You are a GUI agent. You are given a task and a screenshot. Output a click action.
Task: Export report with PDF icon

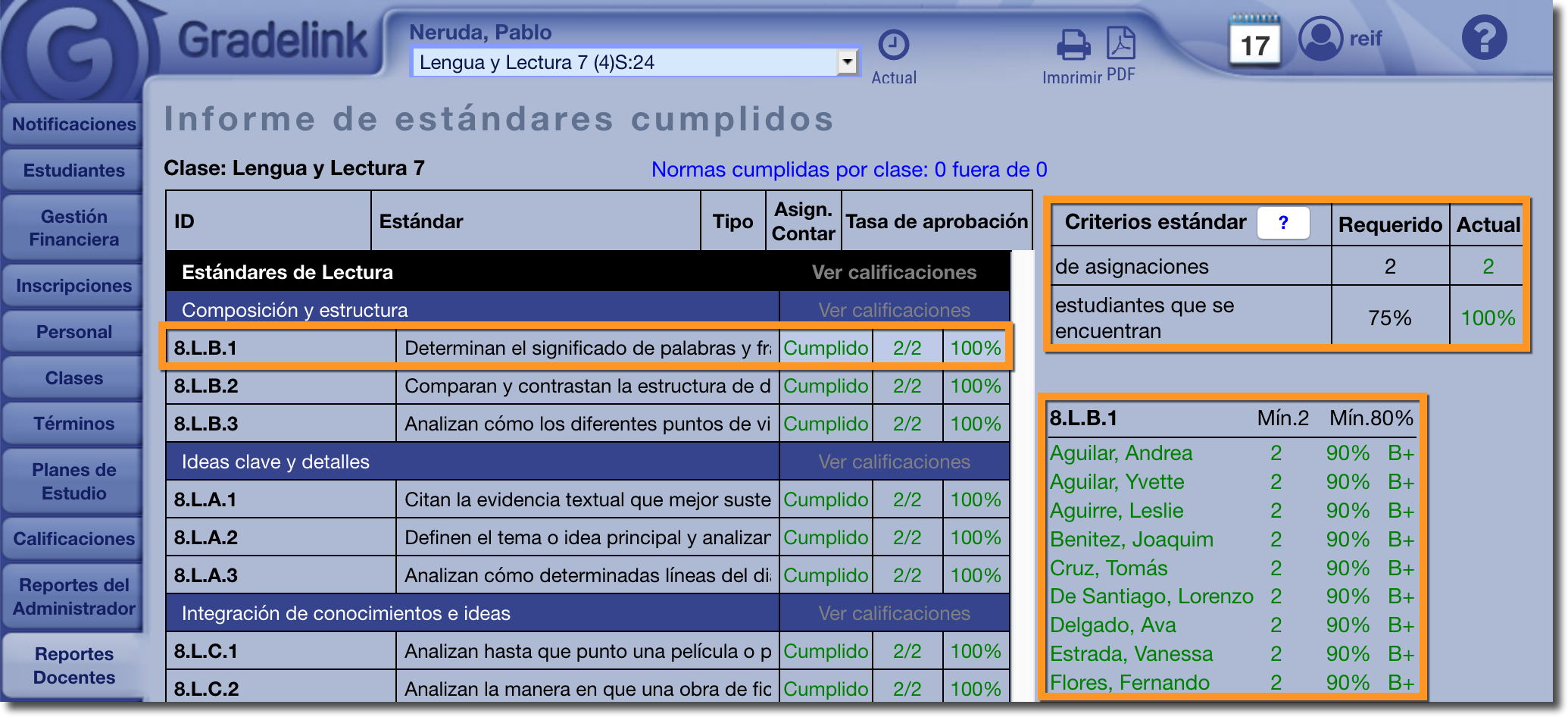(1121, 44)
